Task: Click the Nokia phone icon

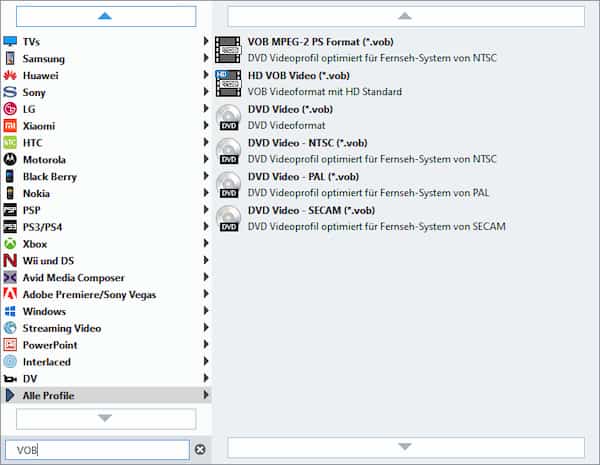Action: [10, 193]
